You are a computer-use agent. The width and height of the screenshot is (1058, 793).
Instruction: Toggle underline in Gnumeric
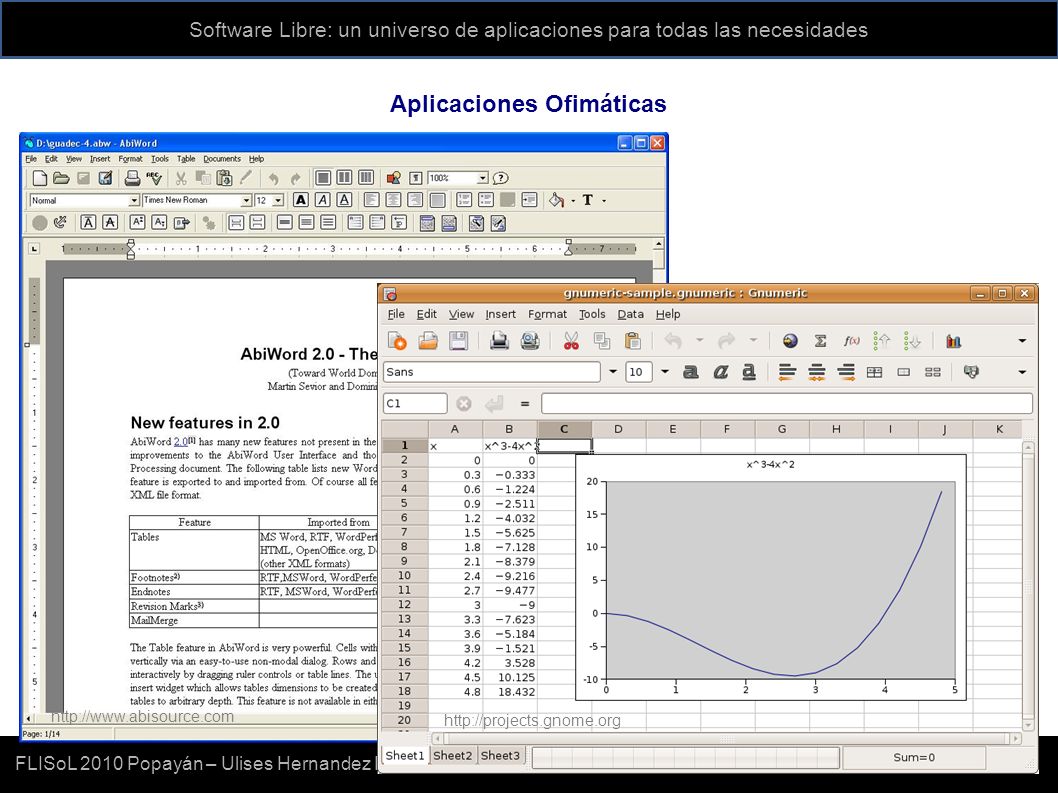[x=749, y=372]
